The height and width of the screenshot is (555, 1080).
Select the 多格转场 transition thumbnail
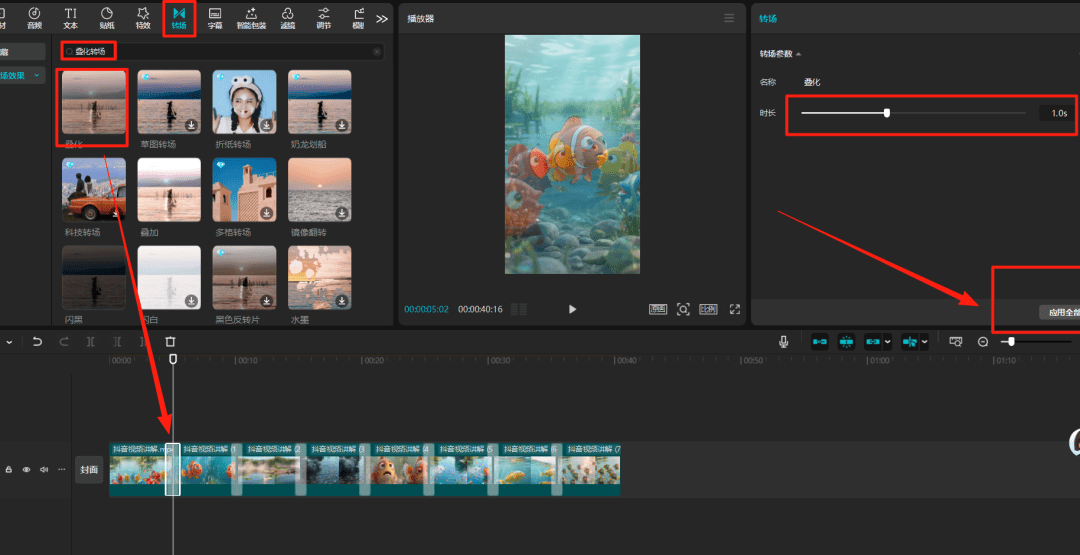click(x=245, y=190)
